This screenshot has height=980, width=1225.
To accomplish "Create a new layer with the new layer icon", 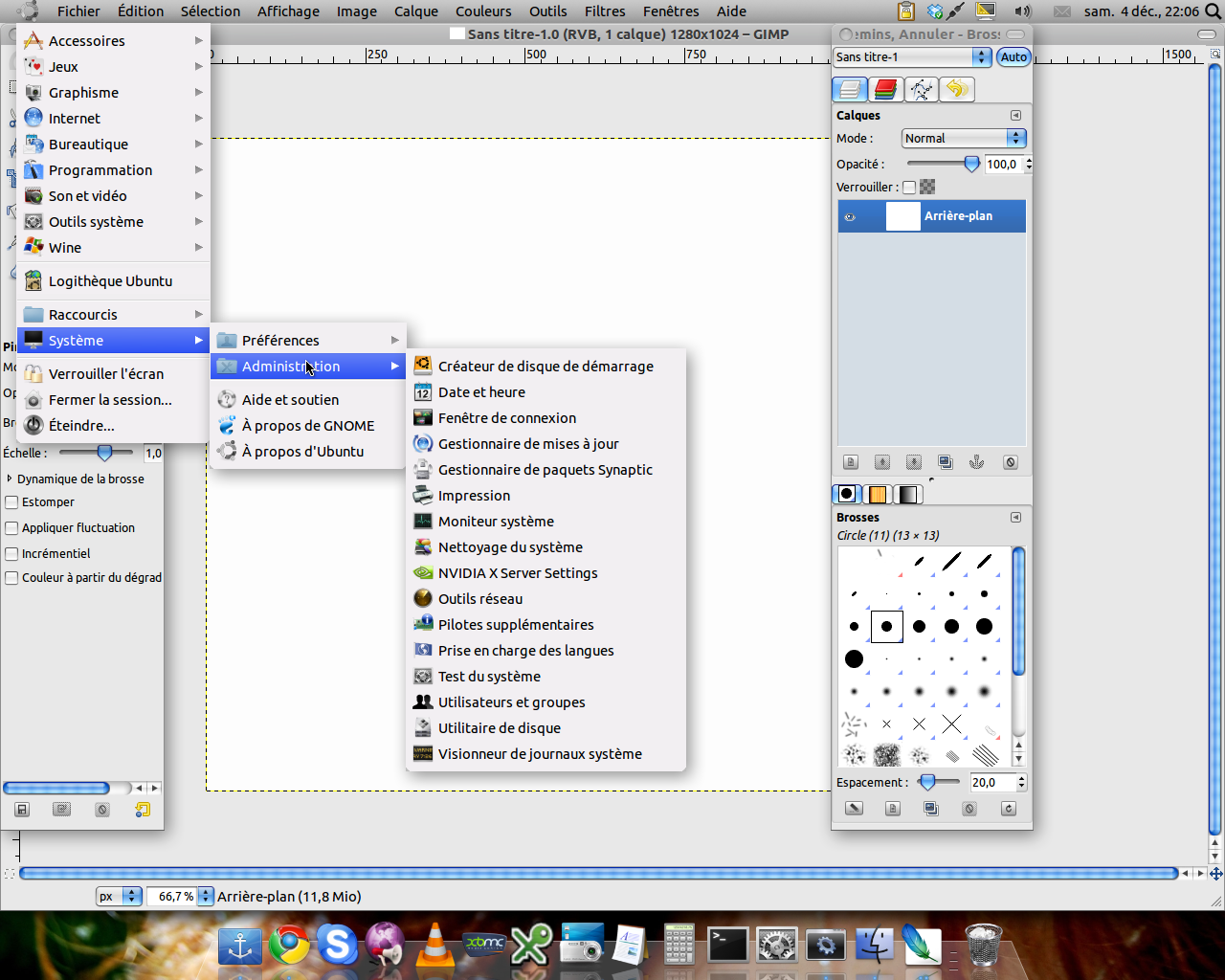I will (x=850, y=461).
